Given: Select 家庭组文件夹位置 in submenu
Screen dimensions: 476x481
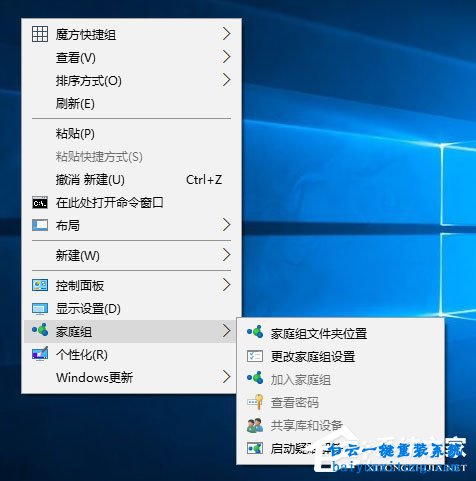Looking at the screenshot, I should tap(340, 333).
